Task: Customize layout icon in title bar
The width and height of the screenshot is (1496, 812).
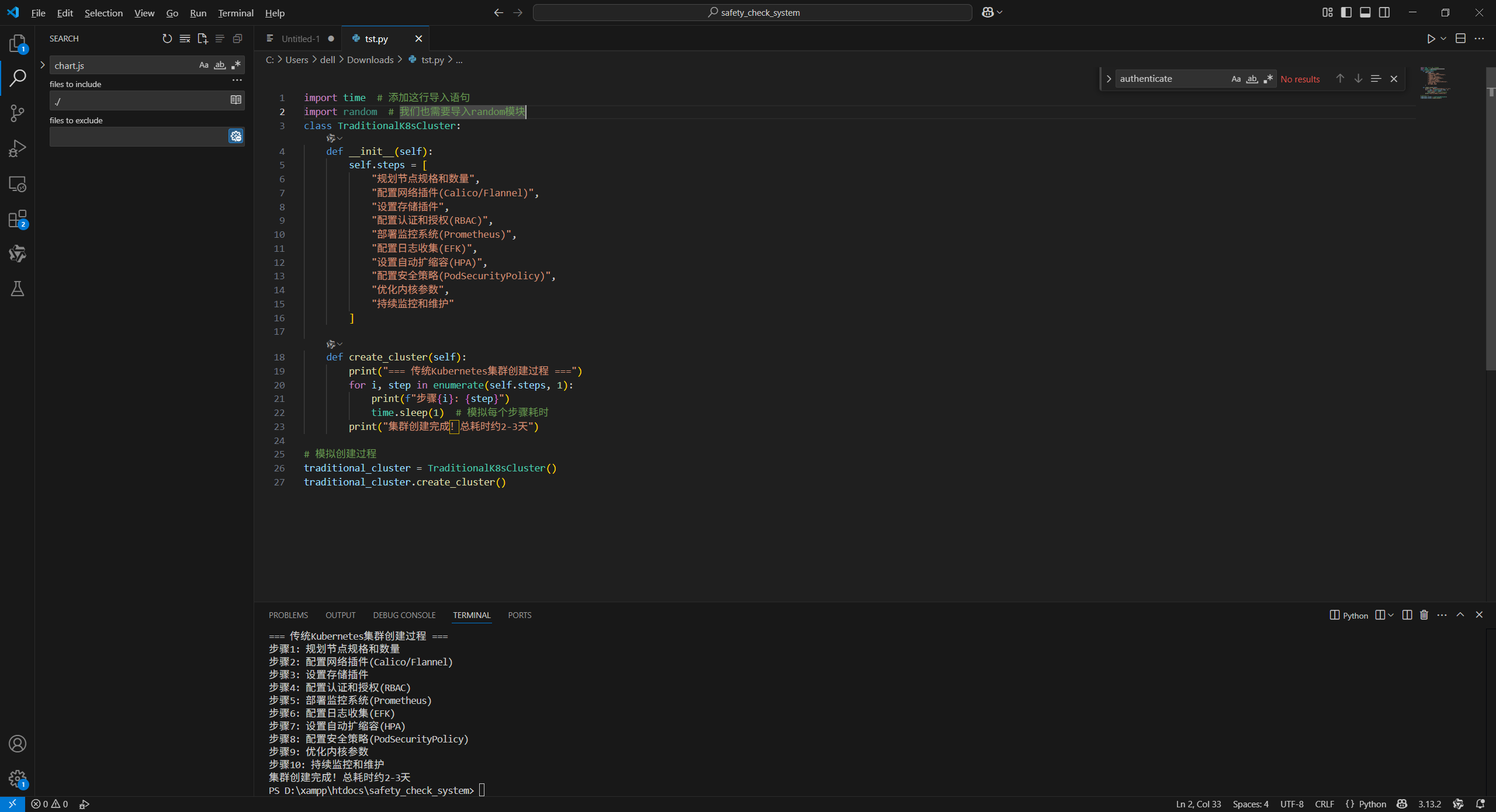Action: click(1327, 12)
